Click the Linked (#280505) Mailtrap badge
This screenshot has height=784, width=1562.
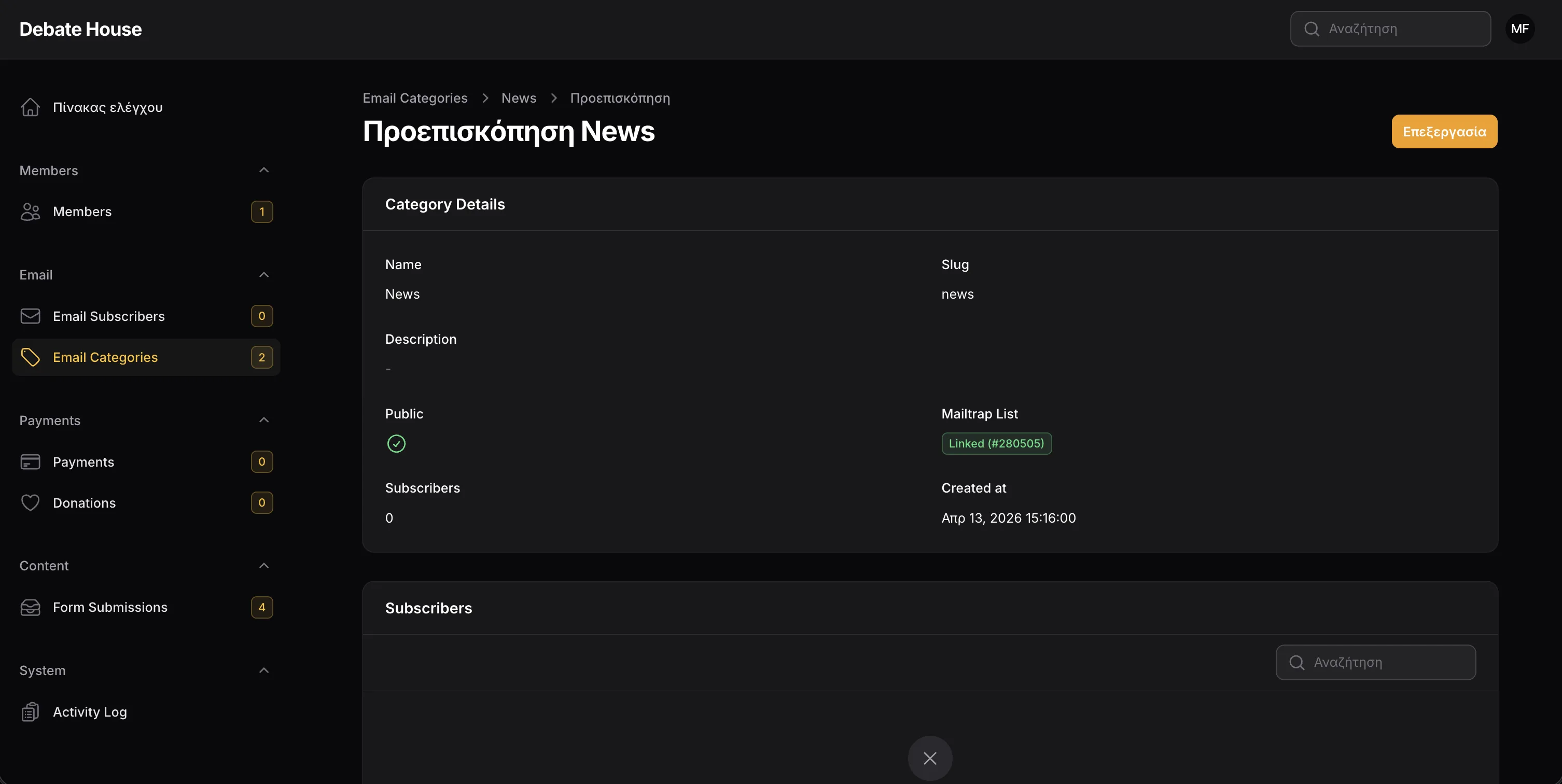996,443
